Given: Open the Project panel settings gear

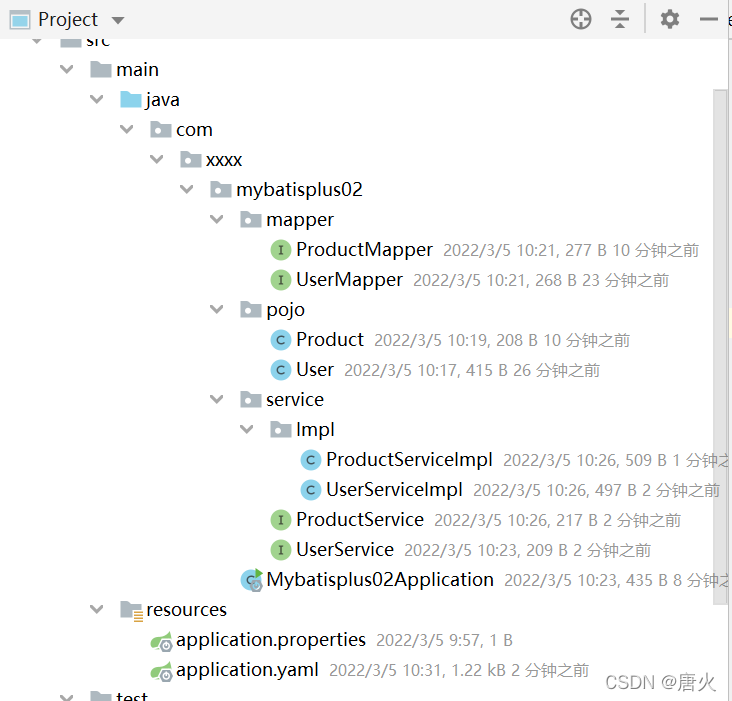Looking at the screenshot, I should [669, 20].
